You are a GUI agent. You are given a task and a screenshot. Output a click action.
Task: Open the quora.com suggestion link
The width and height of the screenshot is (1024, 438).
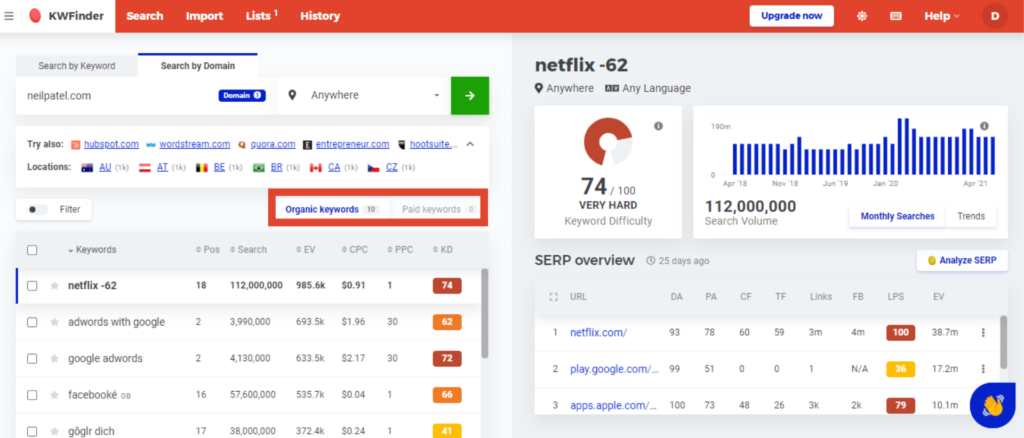pyautogui.click(x=272, y=144)
